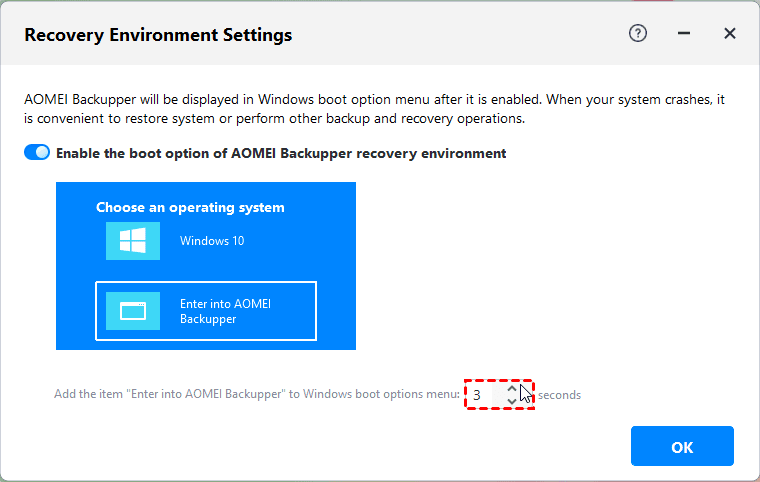Minimize the Recovery Environment Settings dialog

click(x=684, y=33)
